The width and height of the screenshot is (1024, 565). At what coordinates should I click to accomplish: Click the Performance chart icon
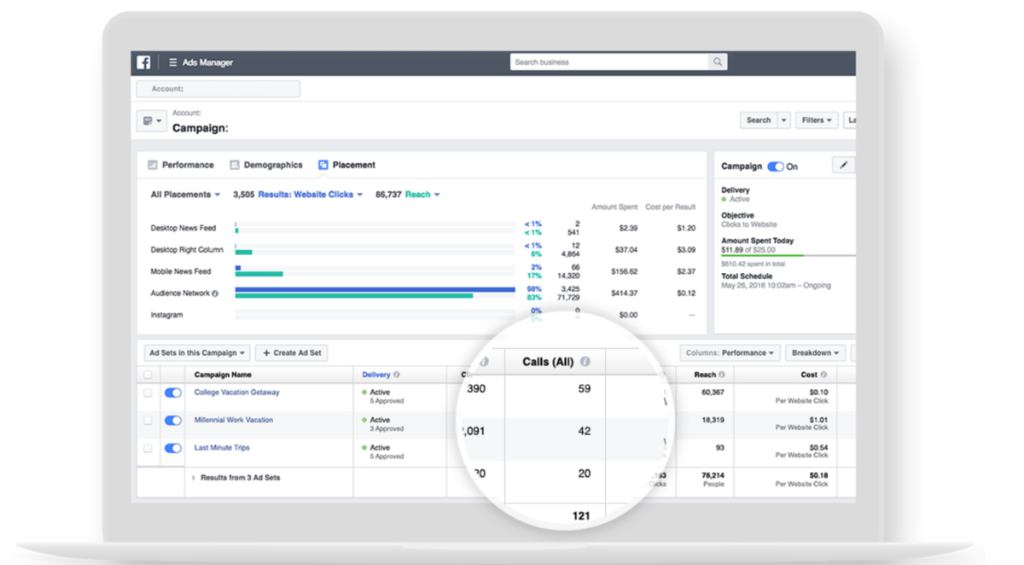click(152, 165)
